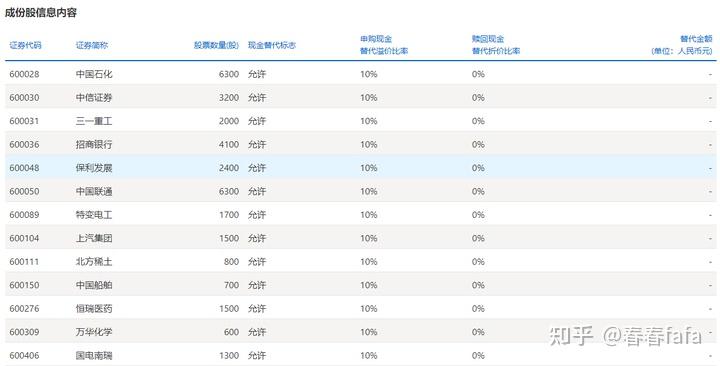Select the 三一重工 name cell
Screen dimensions: 720x366
pos(94,121)
